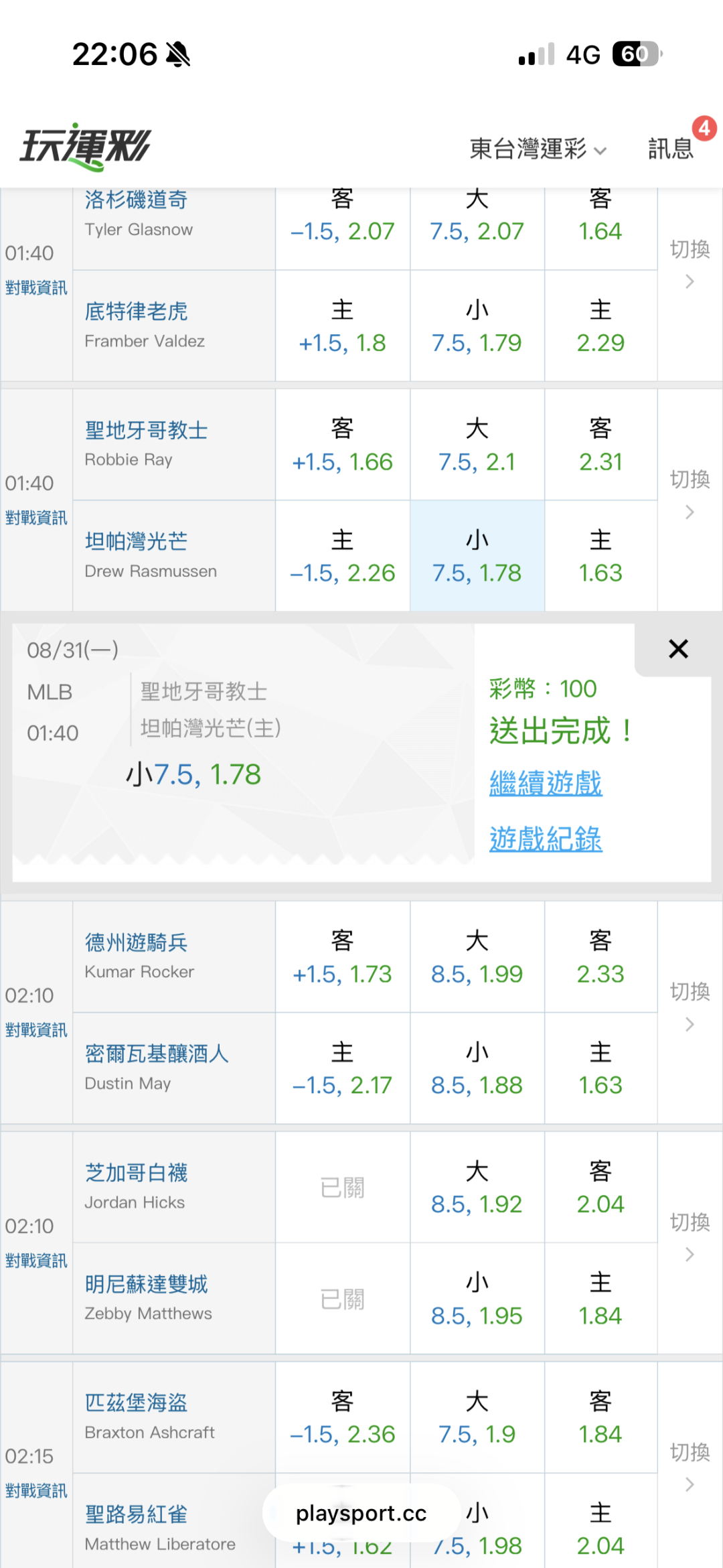723x1568 pixels.
Task: Select 大 7.5, 2.1 for Padres game
Action: click(x=477, y=445)
